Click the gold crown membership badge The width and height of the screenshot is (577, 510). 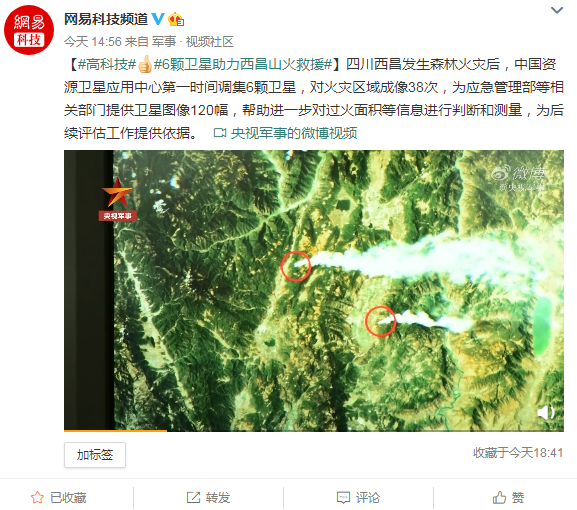click(x=176, y=19)
